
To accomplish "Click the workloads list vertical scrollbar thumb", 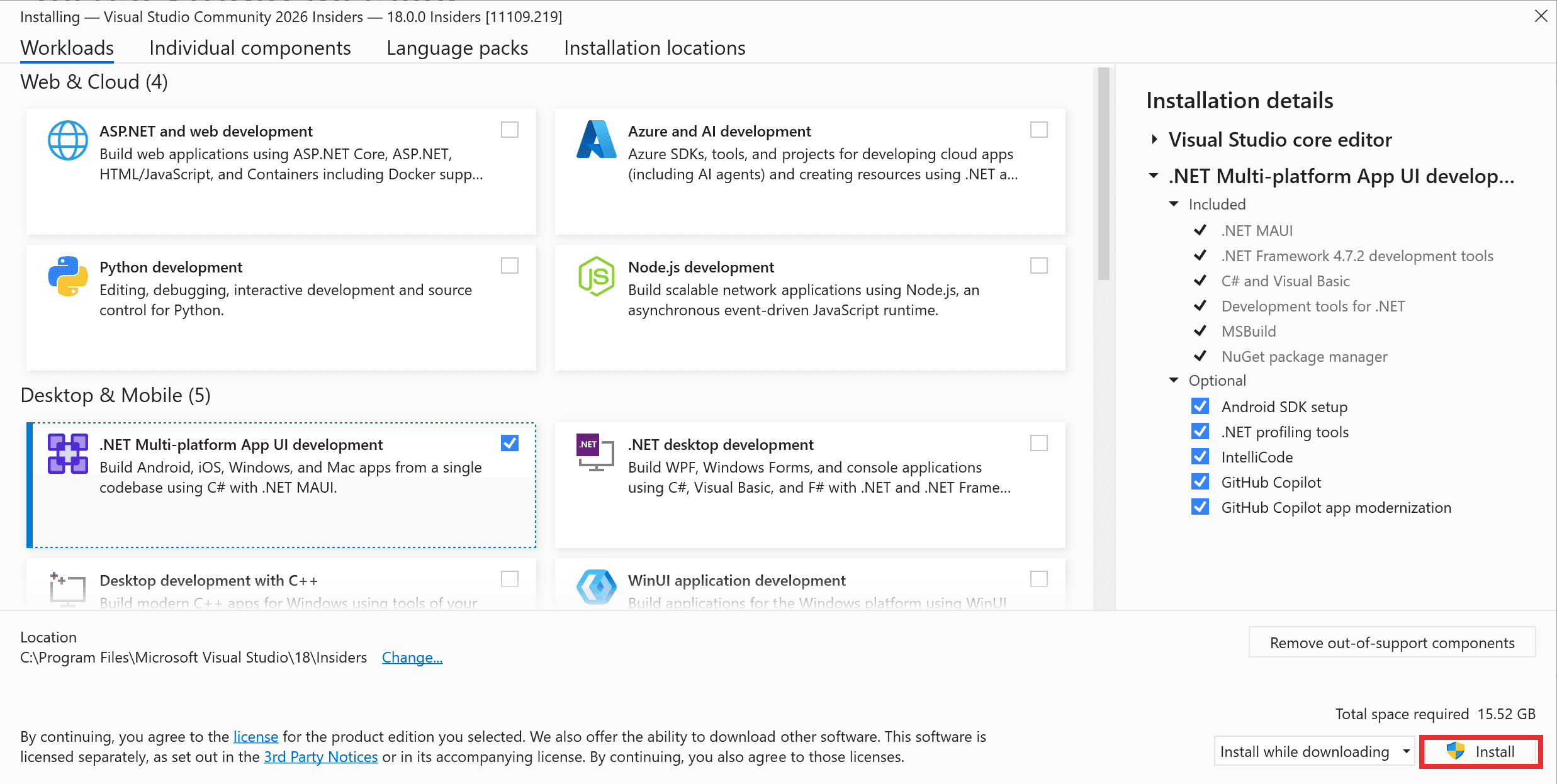I will [1103, 174].
